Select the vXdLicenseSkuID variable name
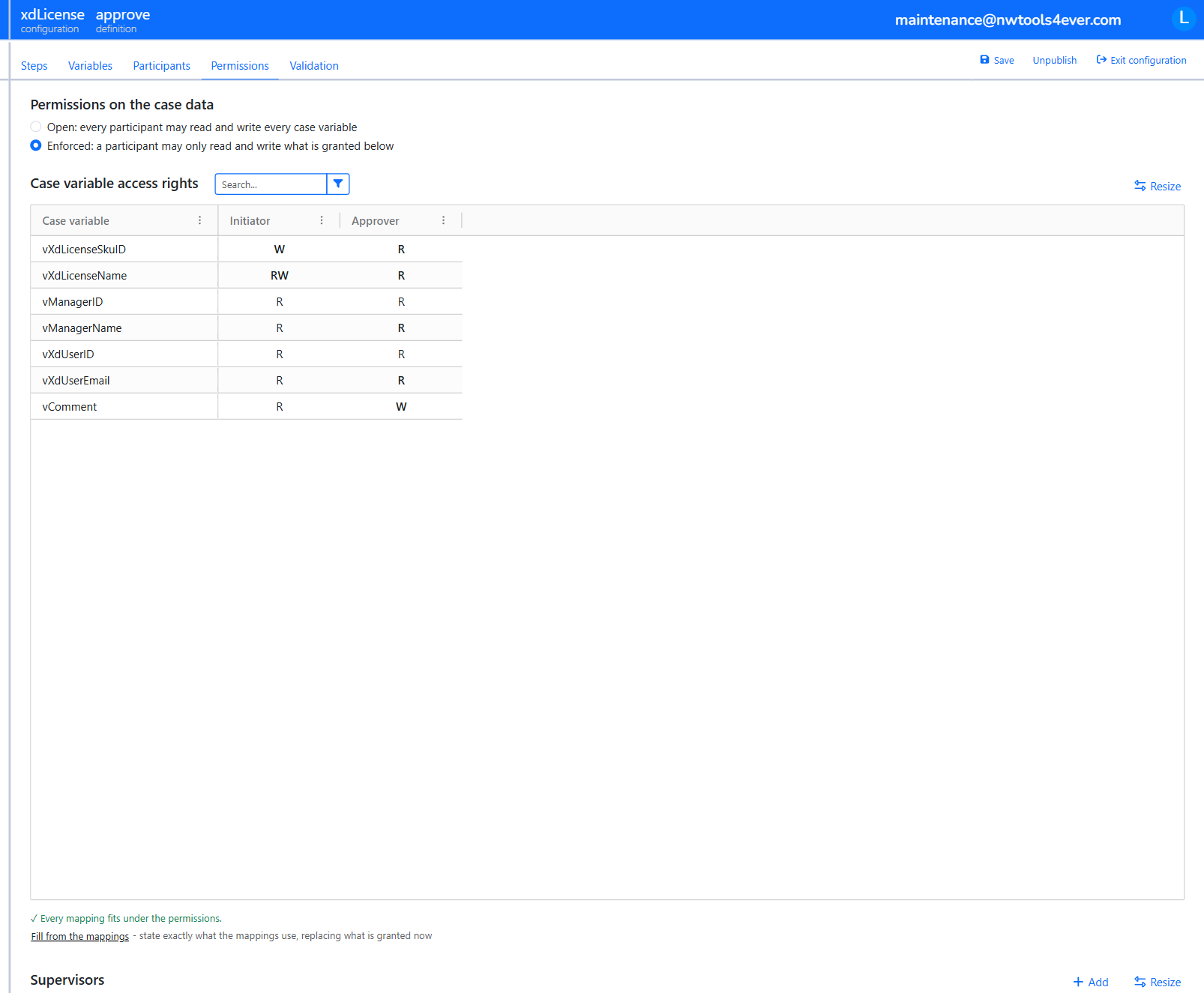 click(84, 249)
